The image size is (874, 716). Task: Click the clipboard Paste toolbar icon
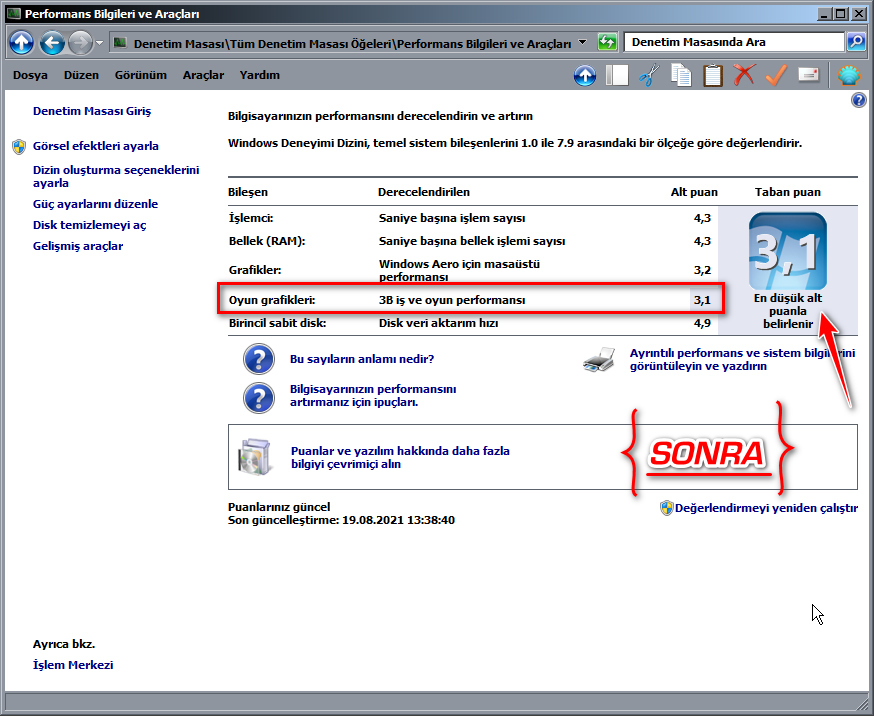click(x=712, y=75)
